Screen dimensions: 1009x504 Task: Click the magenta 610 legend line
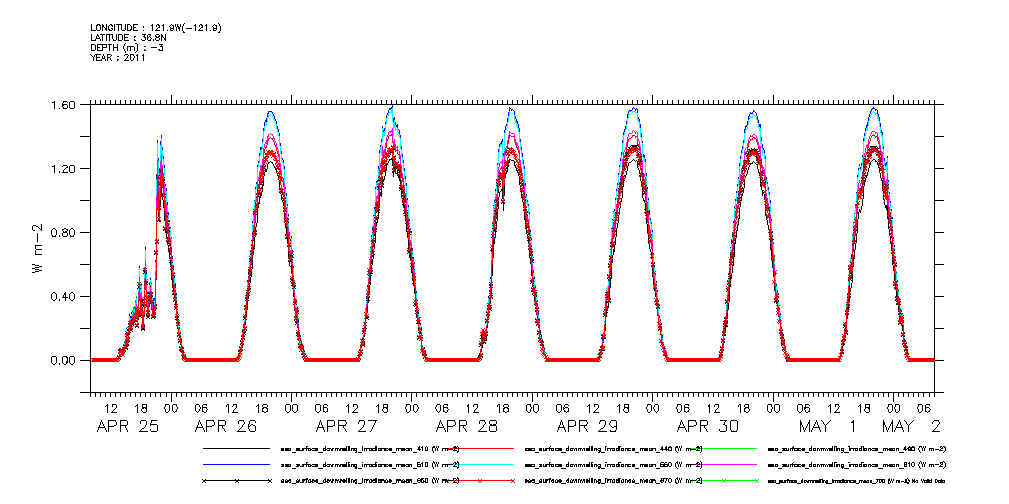725,464
